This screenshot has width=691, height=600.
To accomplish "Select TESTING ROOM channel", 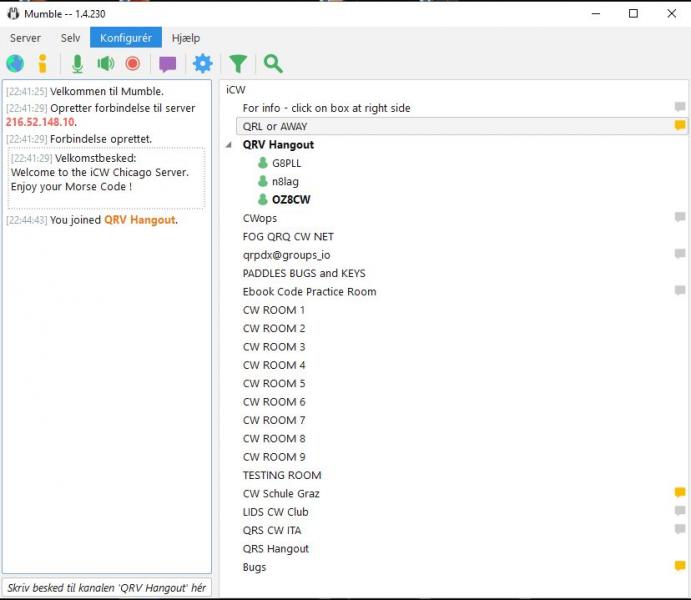I will pos(282,475).
